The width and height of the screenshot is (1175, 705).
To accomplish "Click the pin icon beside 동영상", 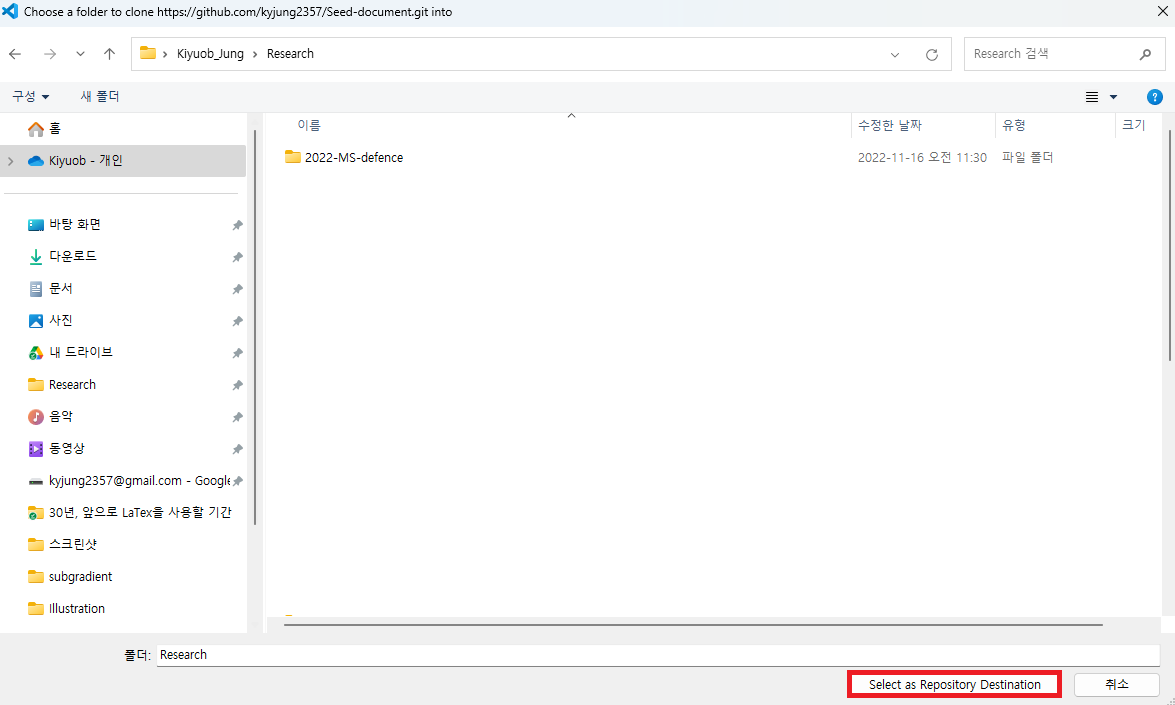I will pyautogui.click(x=237, y=450).
